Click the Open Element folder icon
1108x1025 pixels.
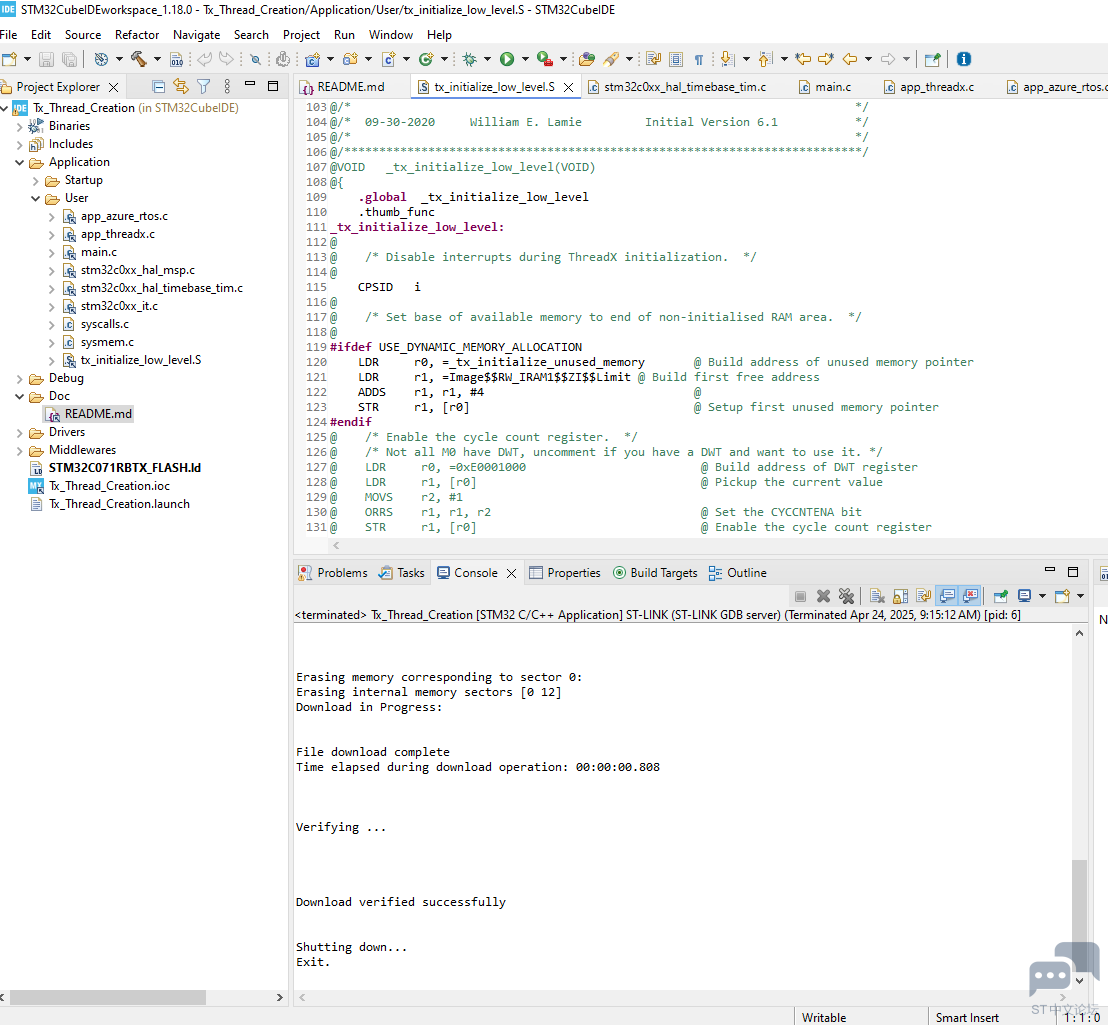[587, 59]
